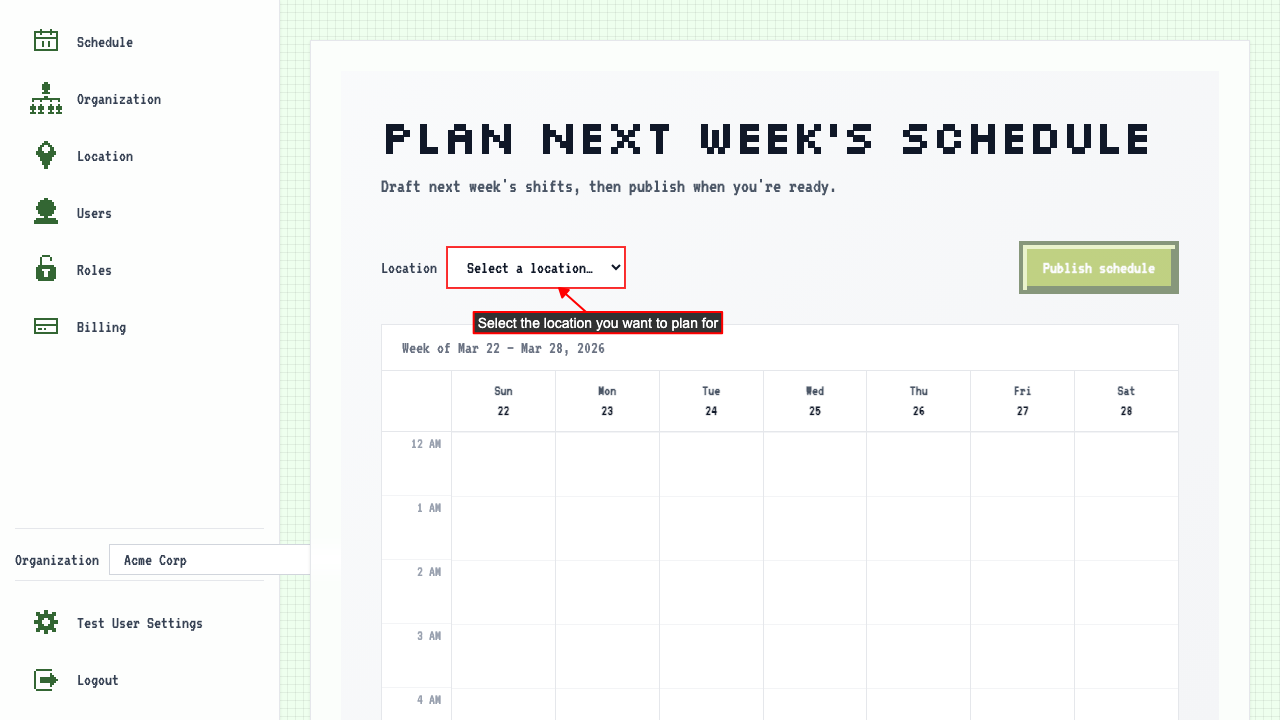1280x720 pixels.
Task: Open the Billing menu item
Action: pyautogui.click(x=101, y=327)
